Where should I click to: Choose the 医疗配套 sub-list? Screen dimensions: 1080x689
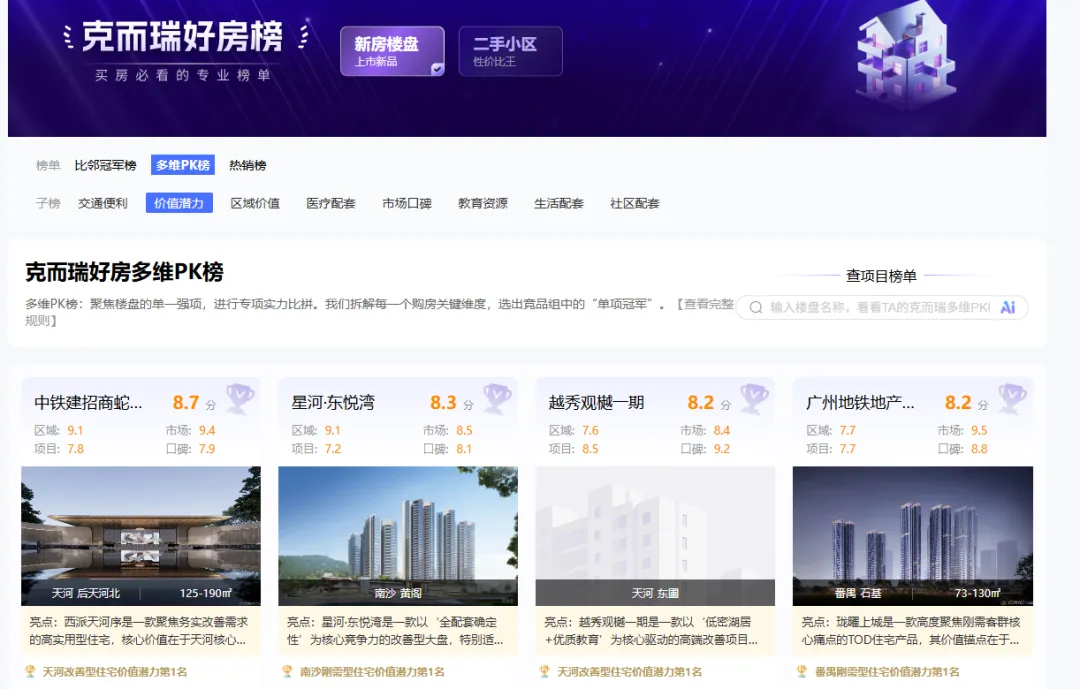(x=331, y=203)
